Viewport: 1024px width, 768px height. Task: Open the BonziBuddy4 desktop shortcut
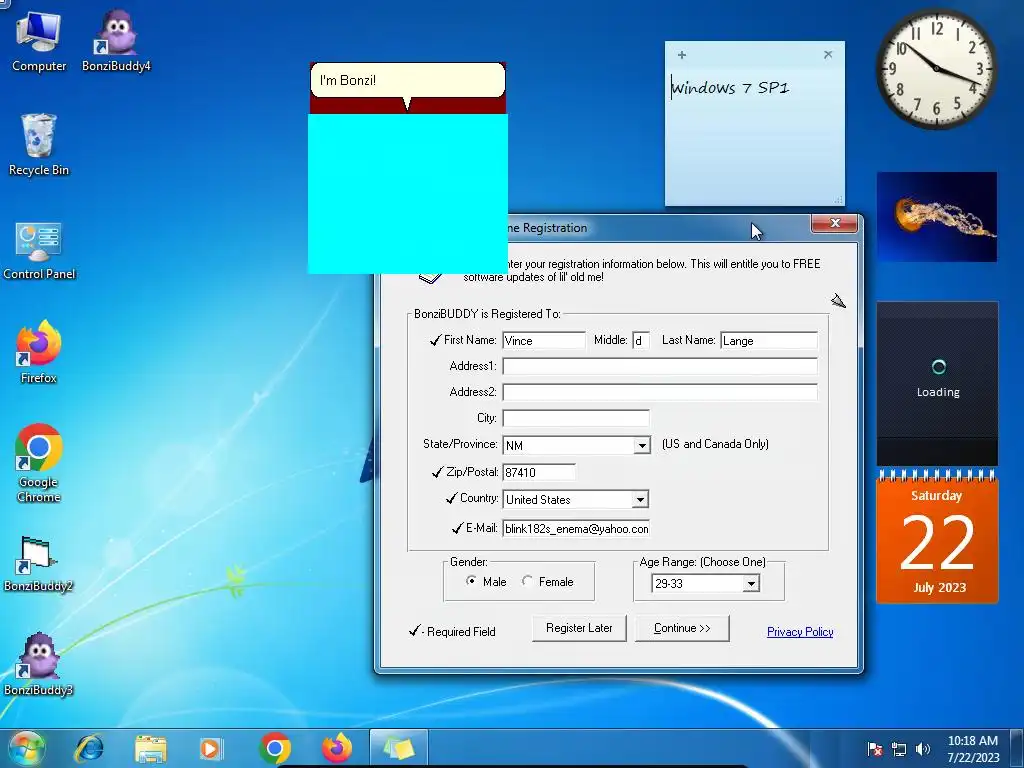[116, 40]
